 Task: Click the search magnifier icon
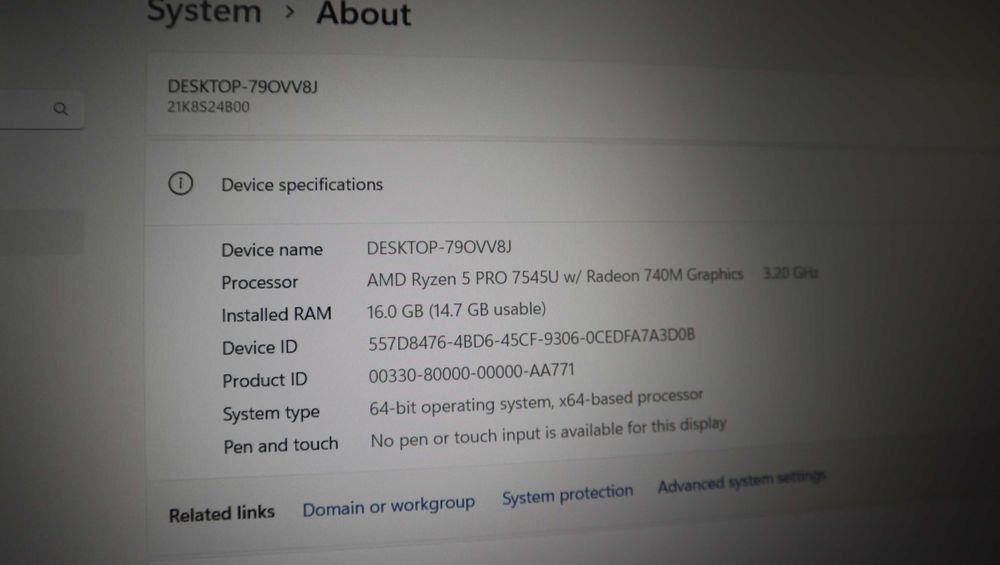(x=61, y=109)
